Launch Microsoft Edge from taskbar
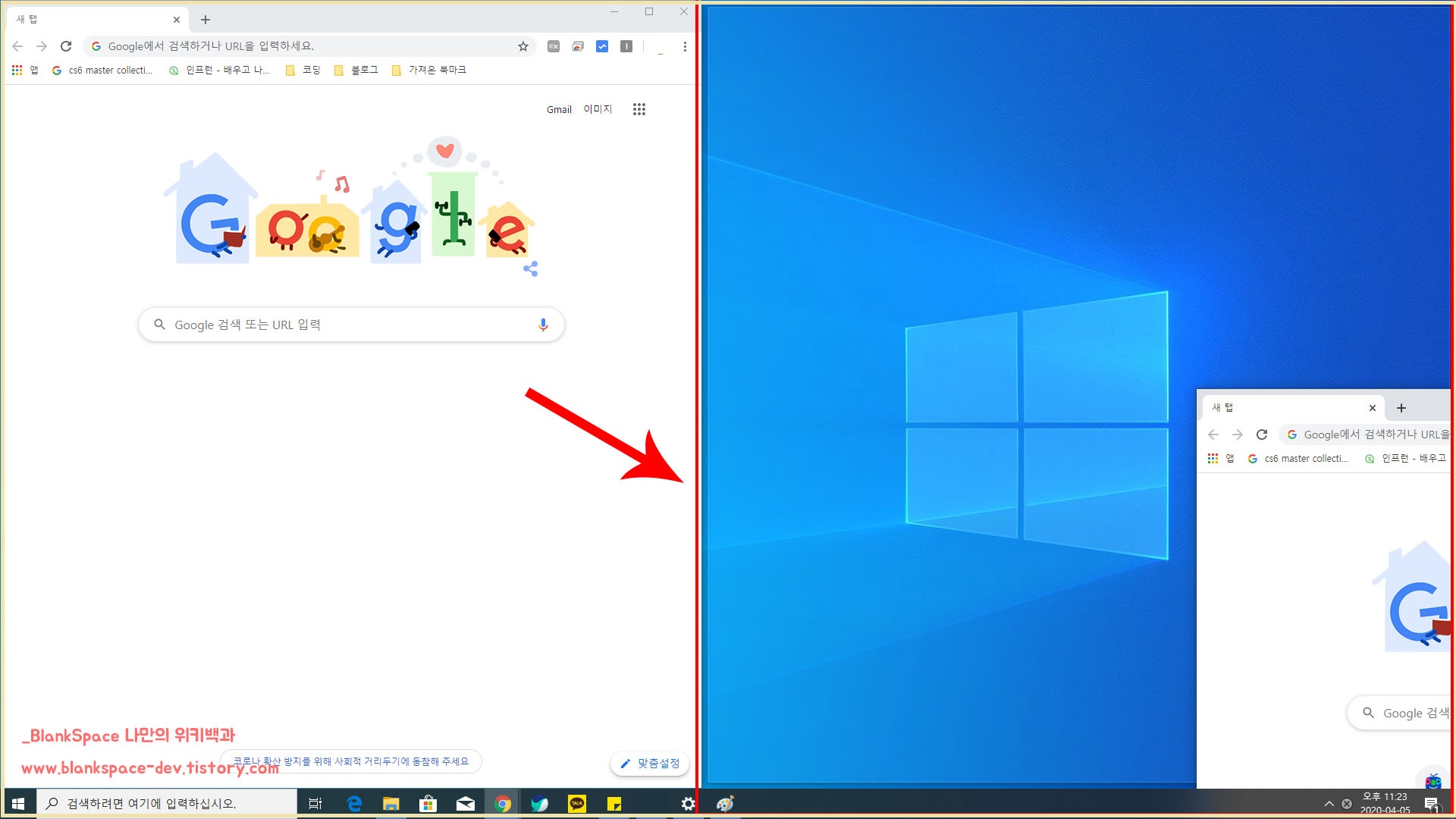Viewport: 1456px width, 819px height. pyautogui.click(x=354, y=804)
